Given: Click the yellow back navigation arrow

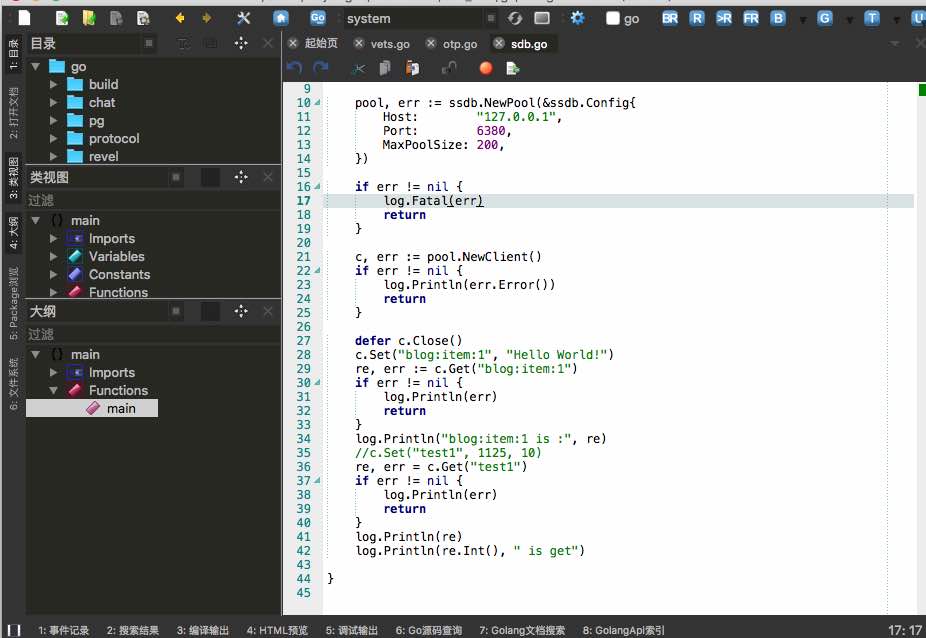Looking at the screenshot, I should pos(180,18).
